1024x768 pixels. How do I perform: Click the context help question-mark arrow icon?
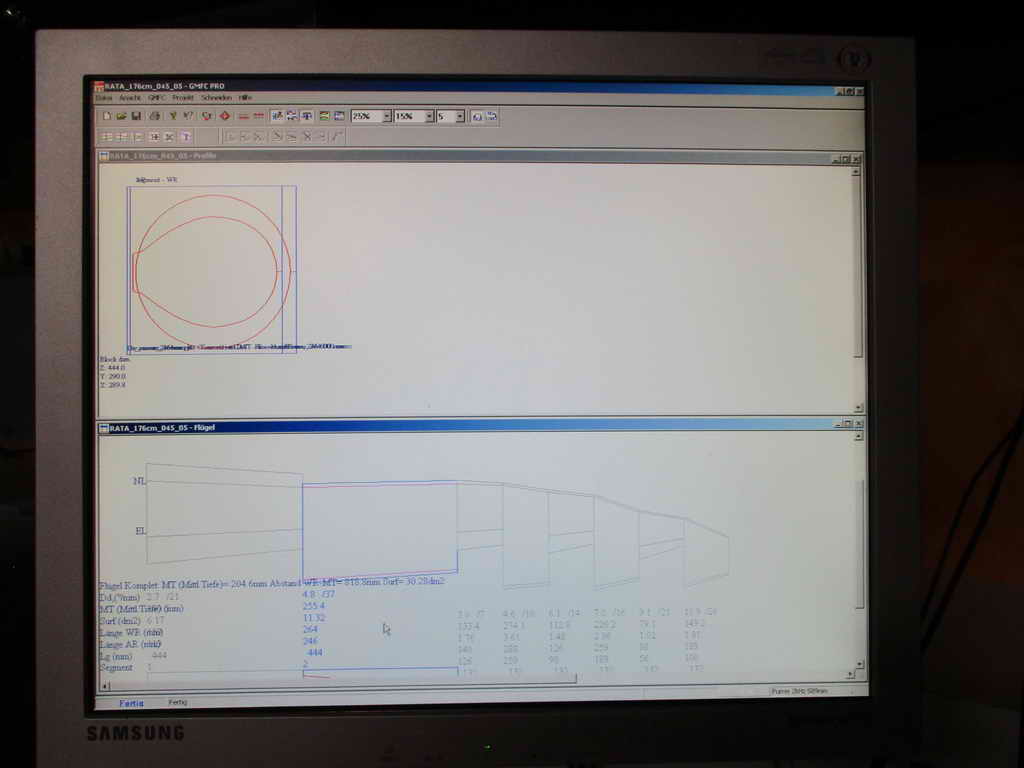(188, 116)
